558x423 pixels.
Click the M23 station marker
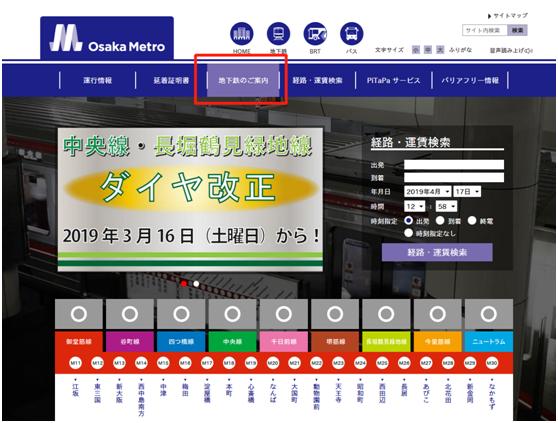click(x=338, y=363)
